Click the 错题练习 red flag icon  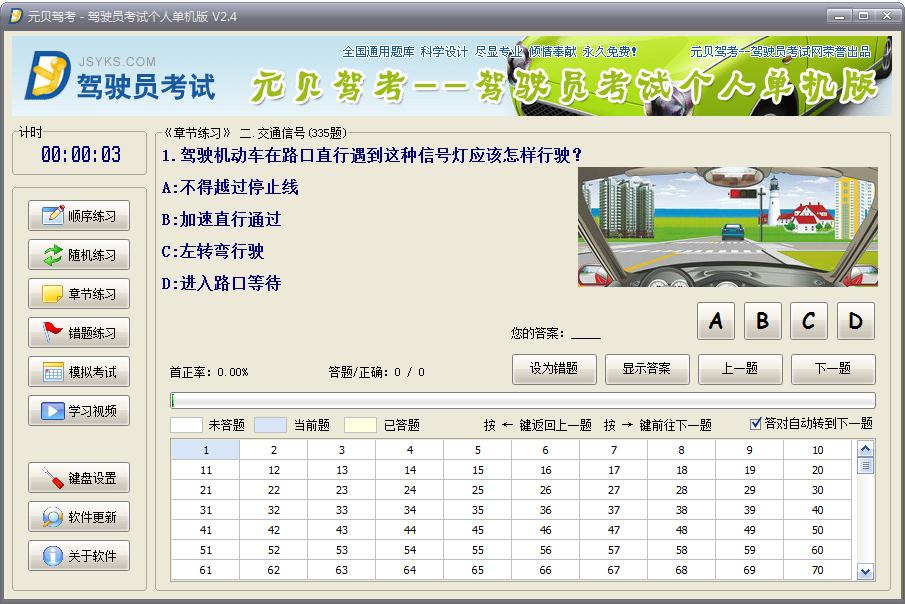pyautogui.click(x=52, y=333)
